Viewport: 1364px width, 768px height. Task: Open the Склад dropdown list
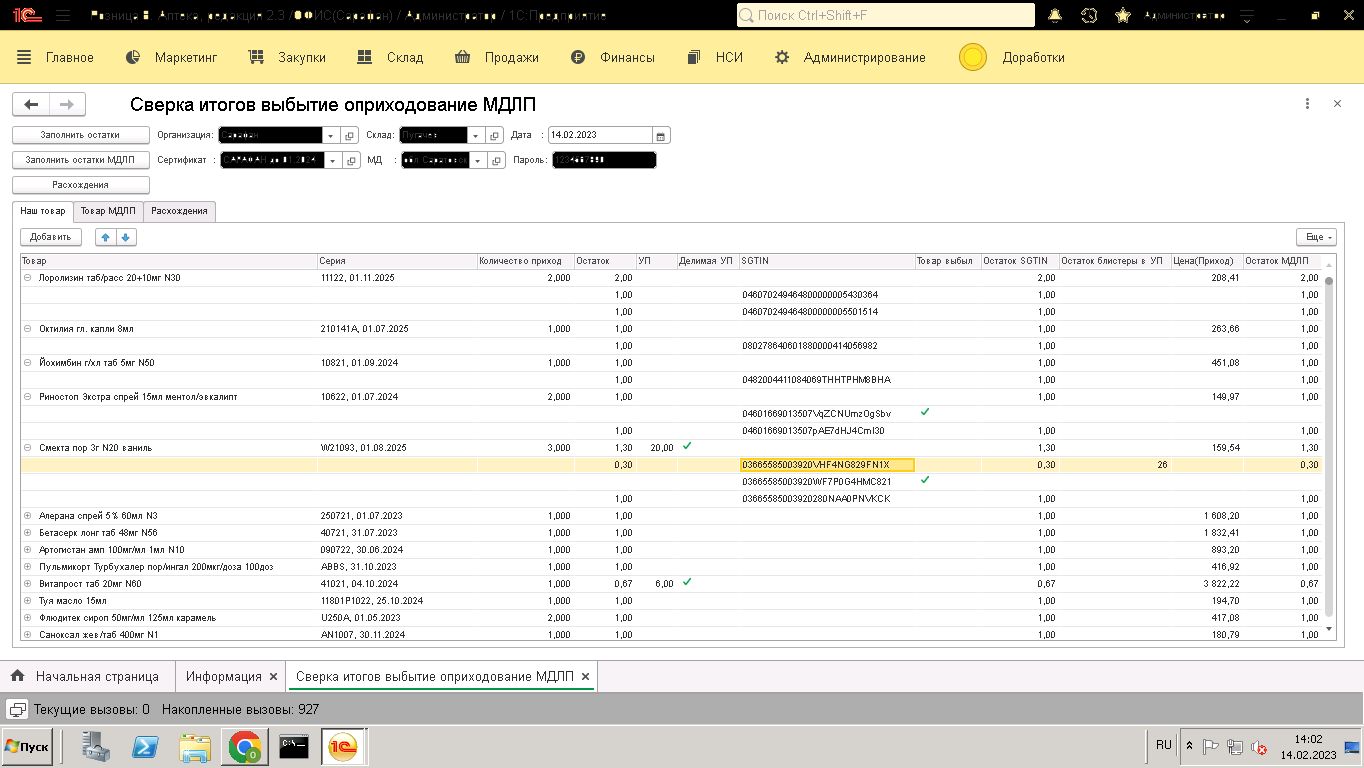pos(476,135)
